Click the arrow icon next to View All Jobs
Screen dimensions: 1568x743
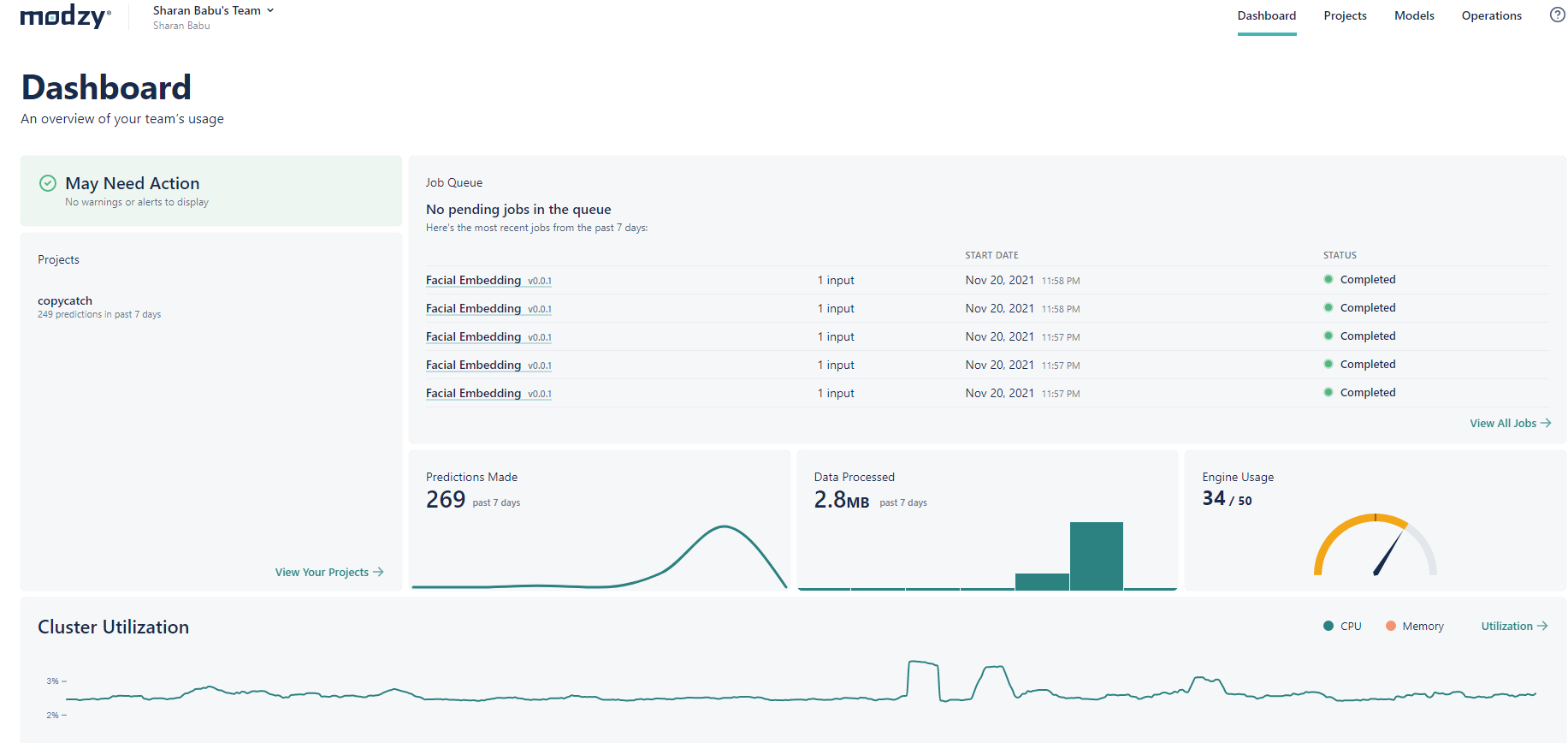(x=1545, y=424)
